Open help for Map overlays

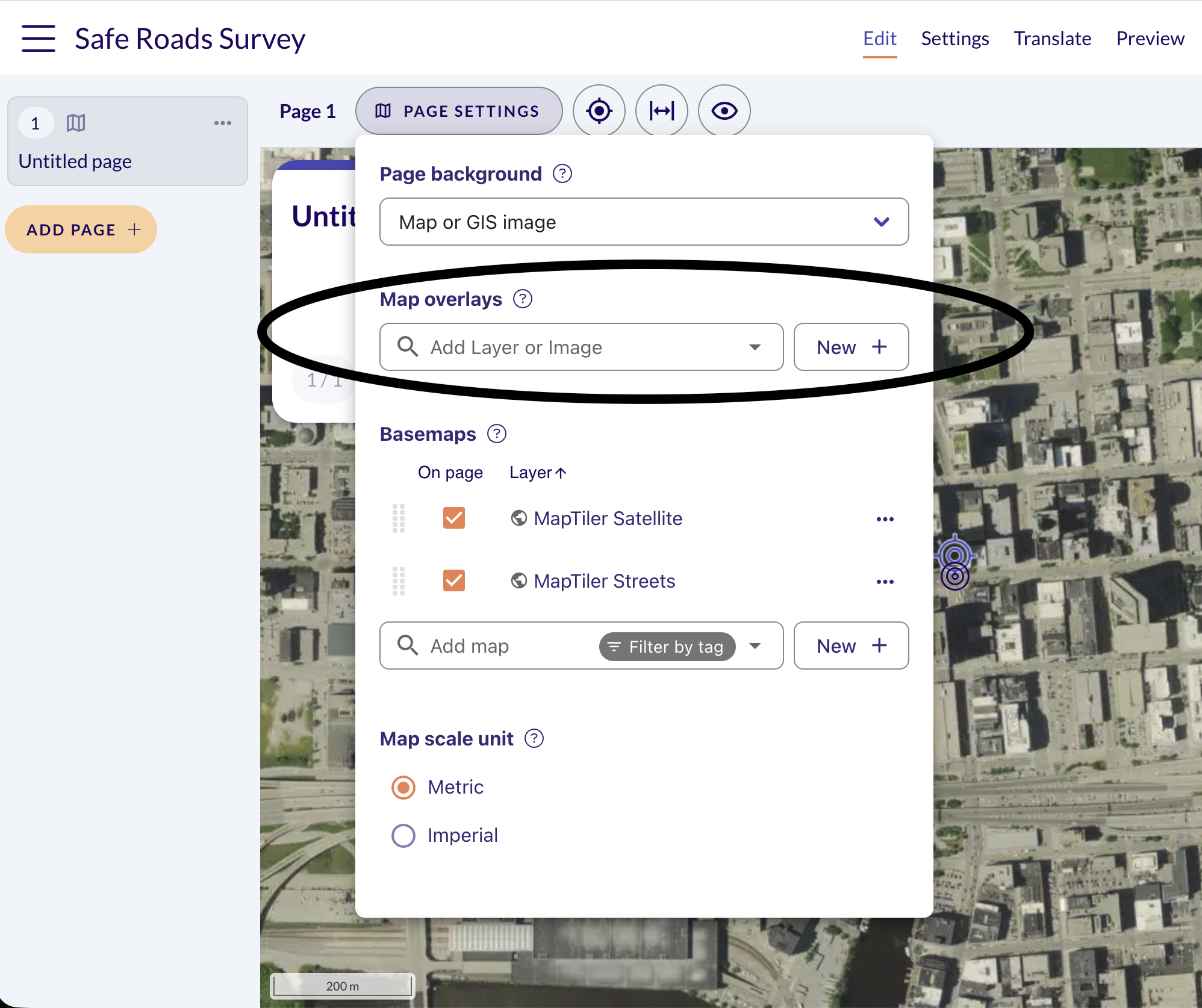[x=523, y=299]
